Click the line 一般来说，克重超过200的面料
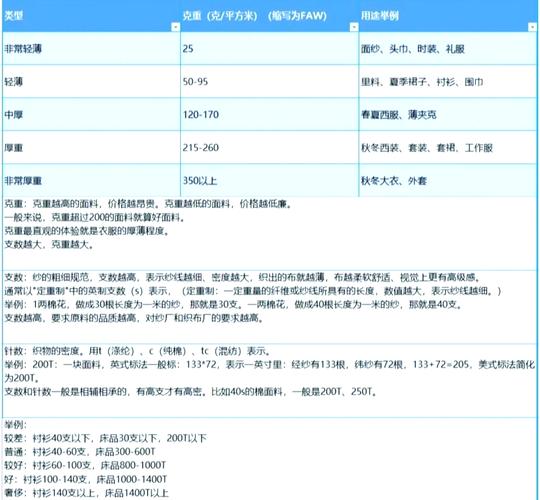Viewport: 540px width, 500px height. coord(95,217)
